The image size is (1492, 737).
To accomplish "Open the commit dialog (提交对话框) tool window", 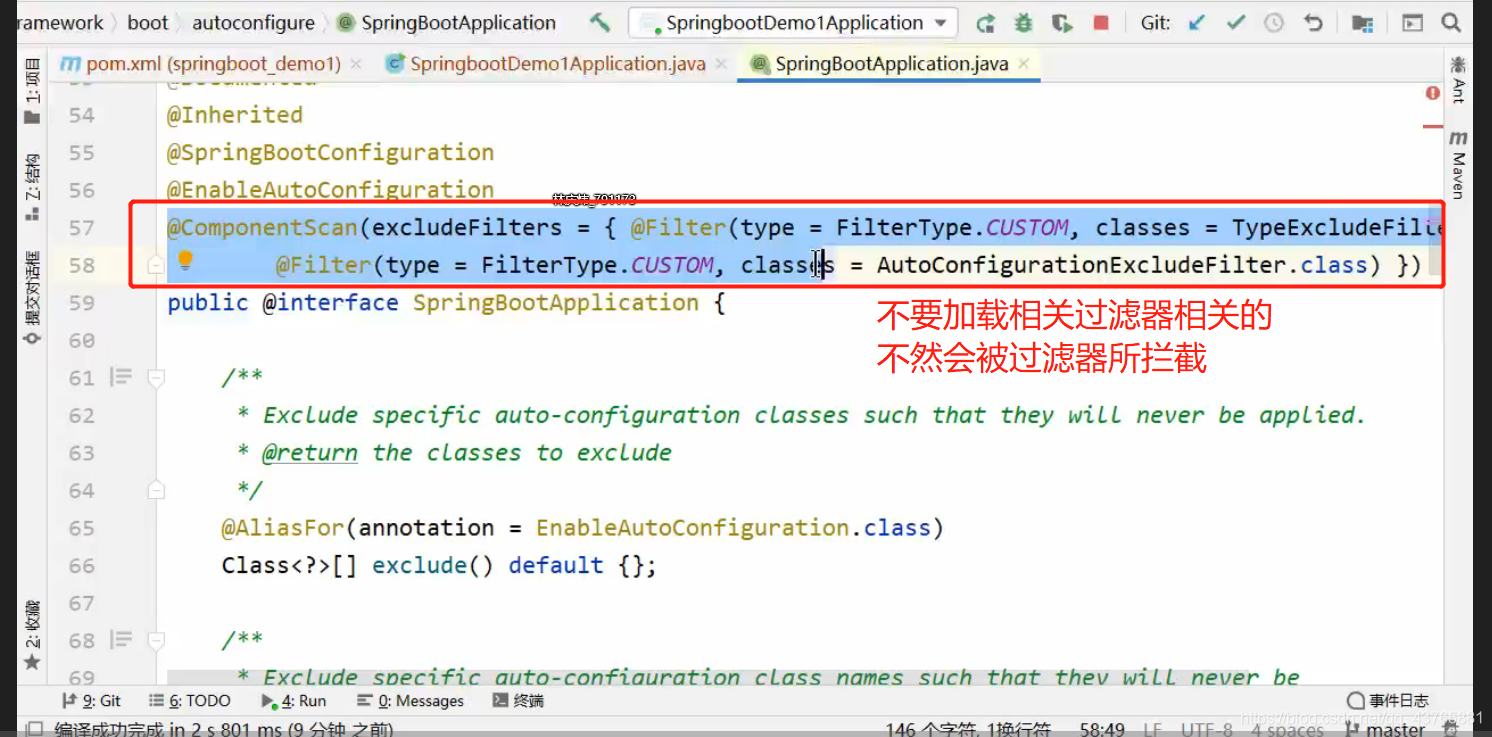I will point(32,298).
